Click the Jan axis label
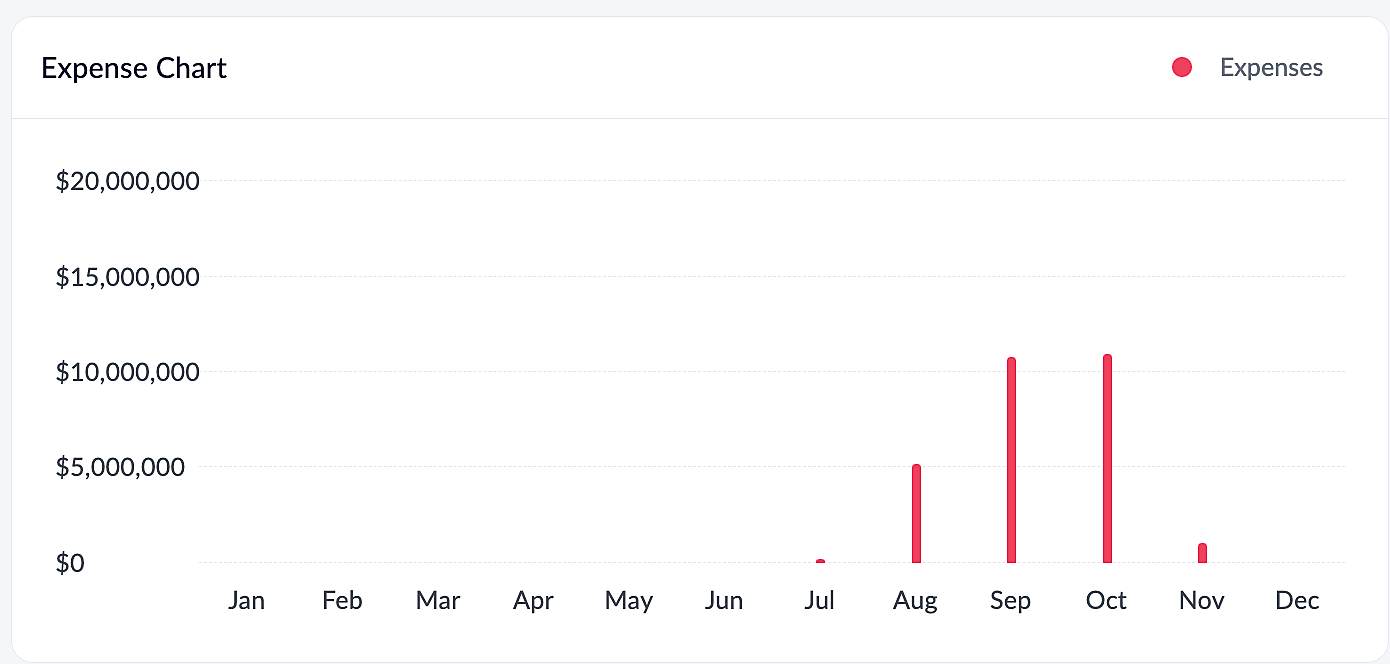Viewport: 1390px width, 664px height. 246,601
